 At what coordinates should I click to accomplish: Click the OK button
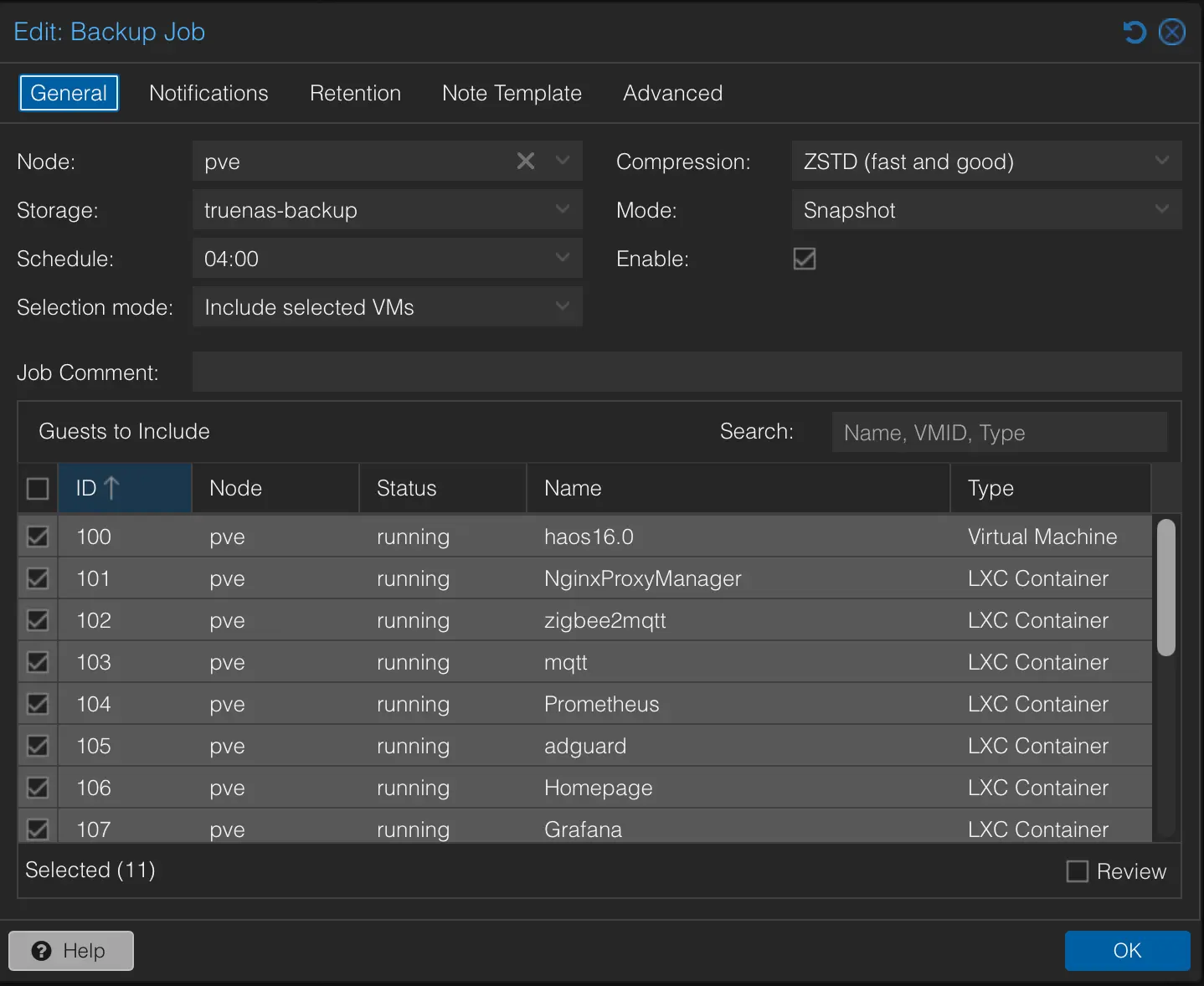1127,951
